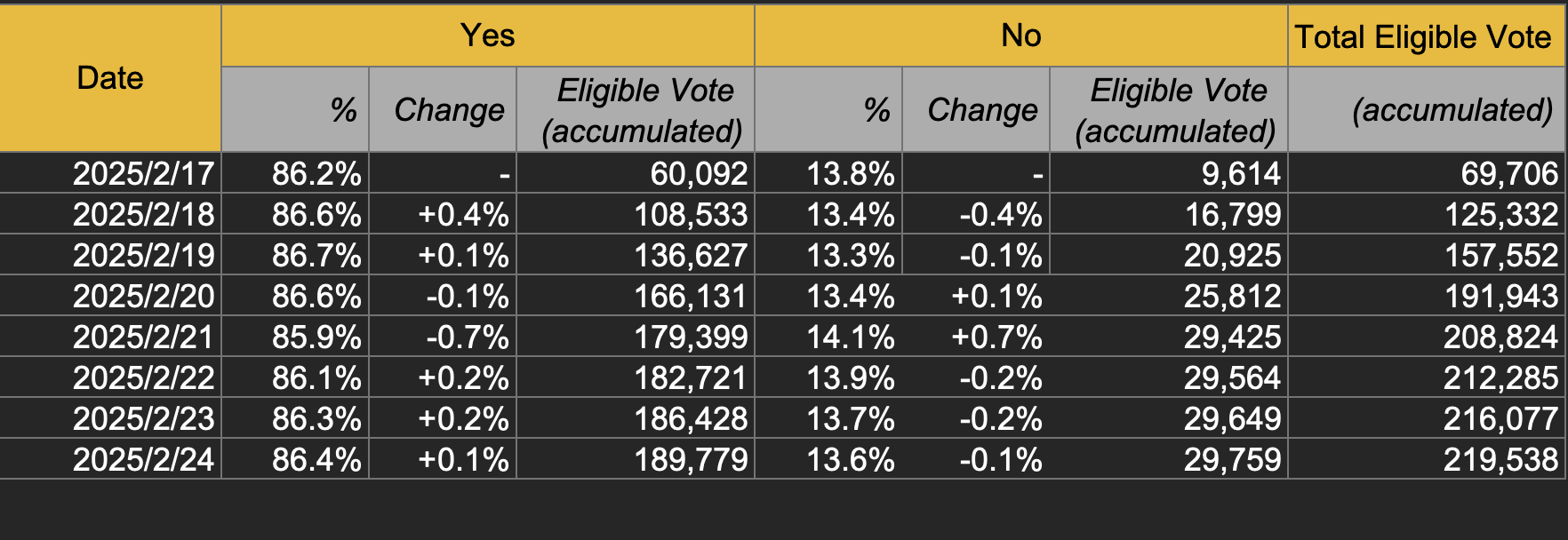Click Yes eligible vote 189,779 cell
The width and height of the screenshot is (1568, 540).
point(636,459)
